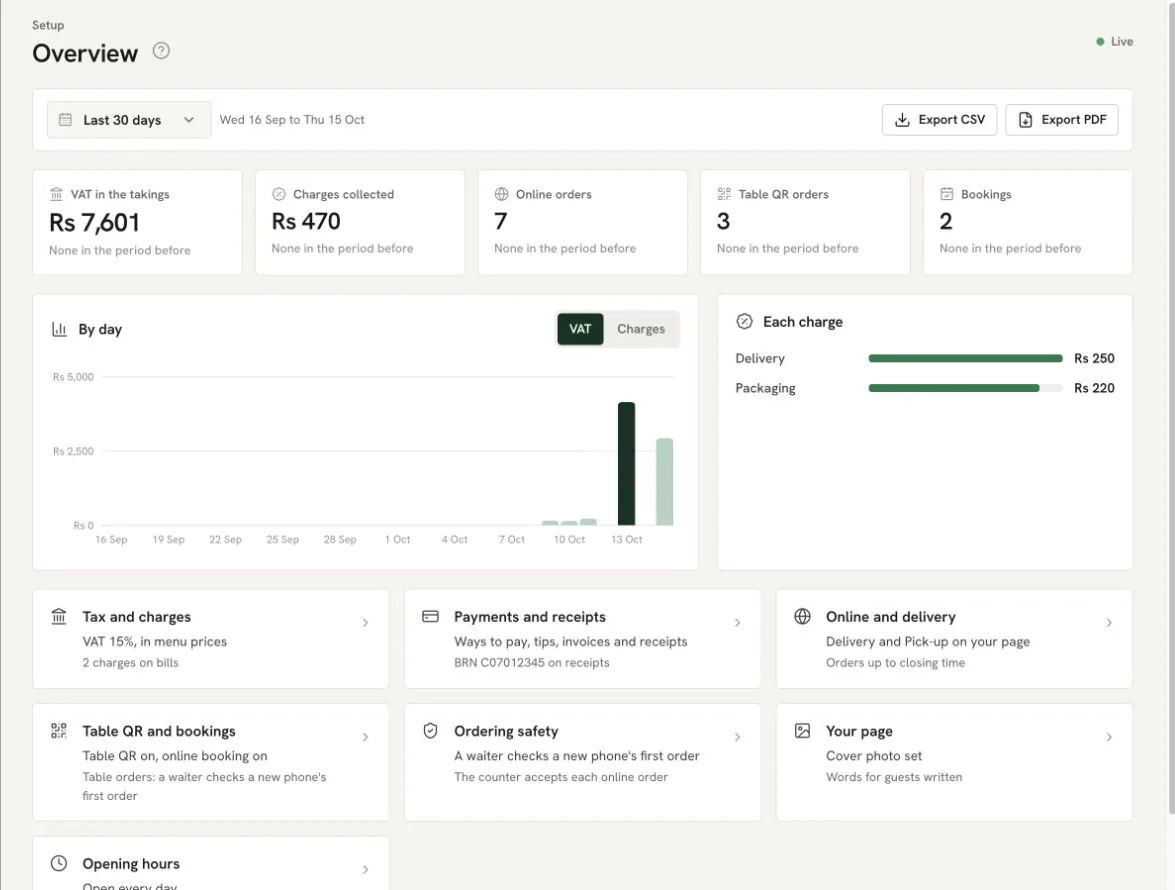The width and height of the screenshot is (1175, 890).
Task: Click the Rs 7,601 VAT amount
Action: pos(94,222)
